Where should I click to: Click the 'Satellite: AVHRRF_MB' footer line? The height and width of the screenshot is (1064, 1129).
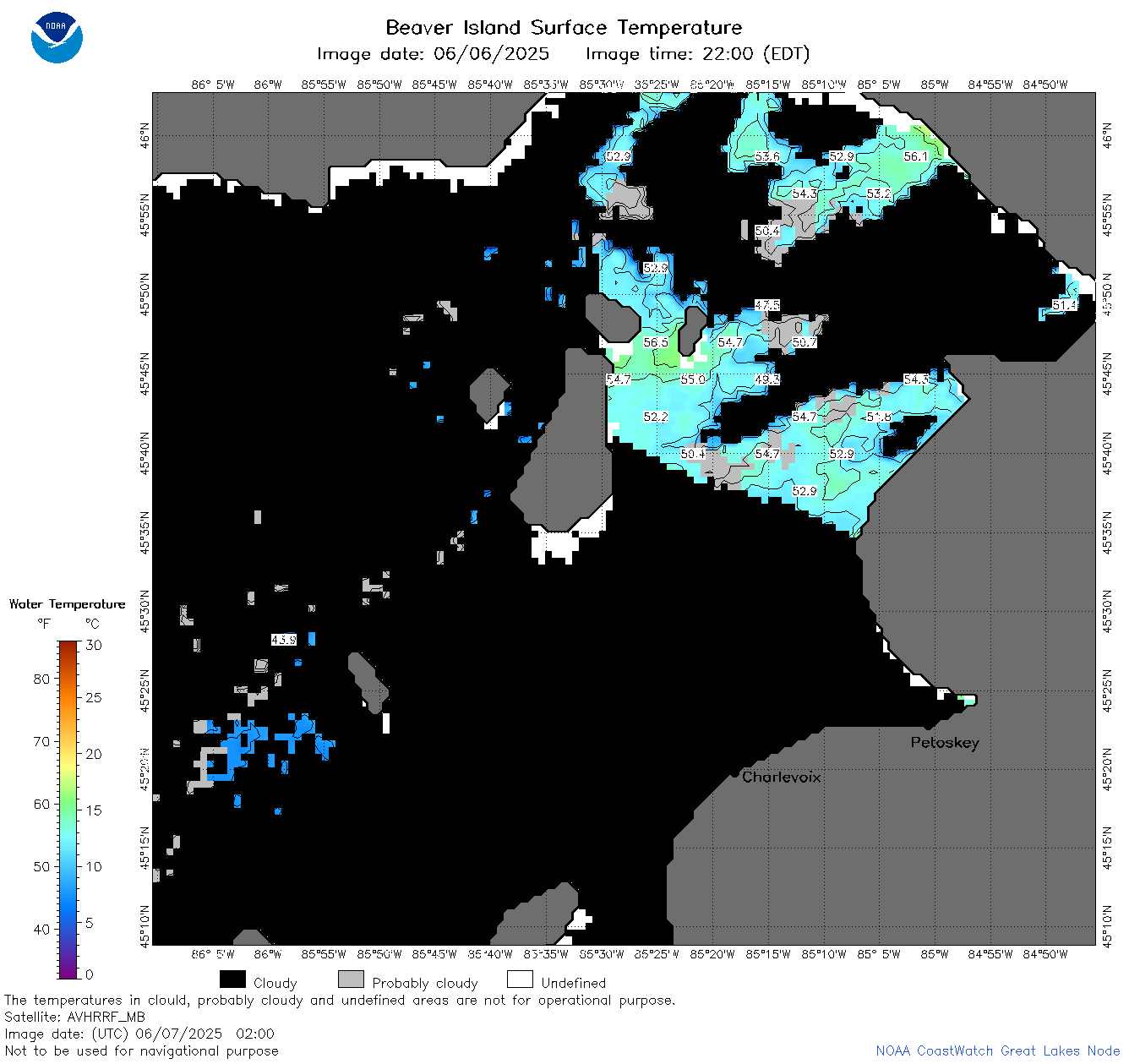[x=74, y=1018]
